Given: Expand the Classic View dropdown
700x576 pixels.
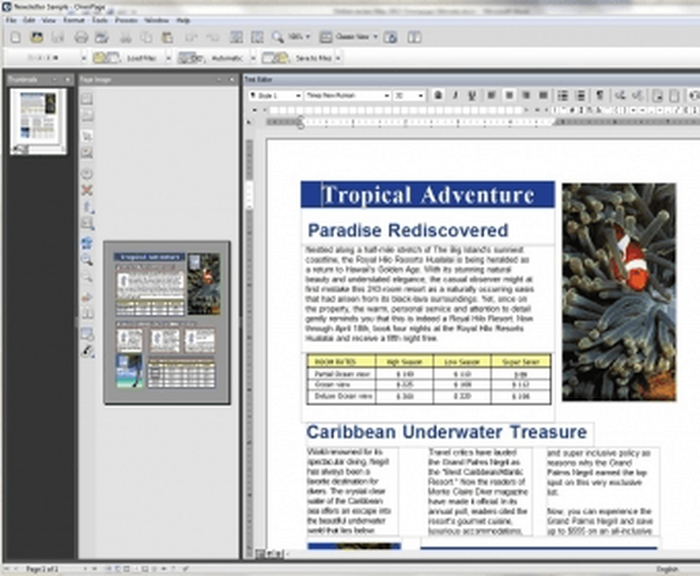Looking at the screenshot, I should pyautogui.click(x=375, y=37).
